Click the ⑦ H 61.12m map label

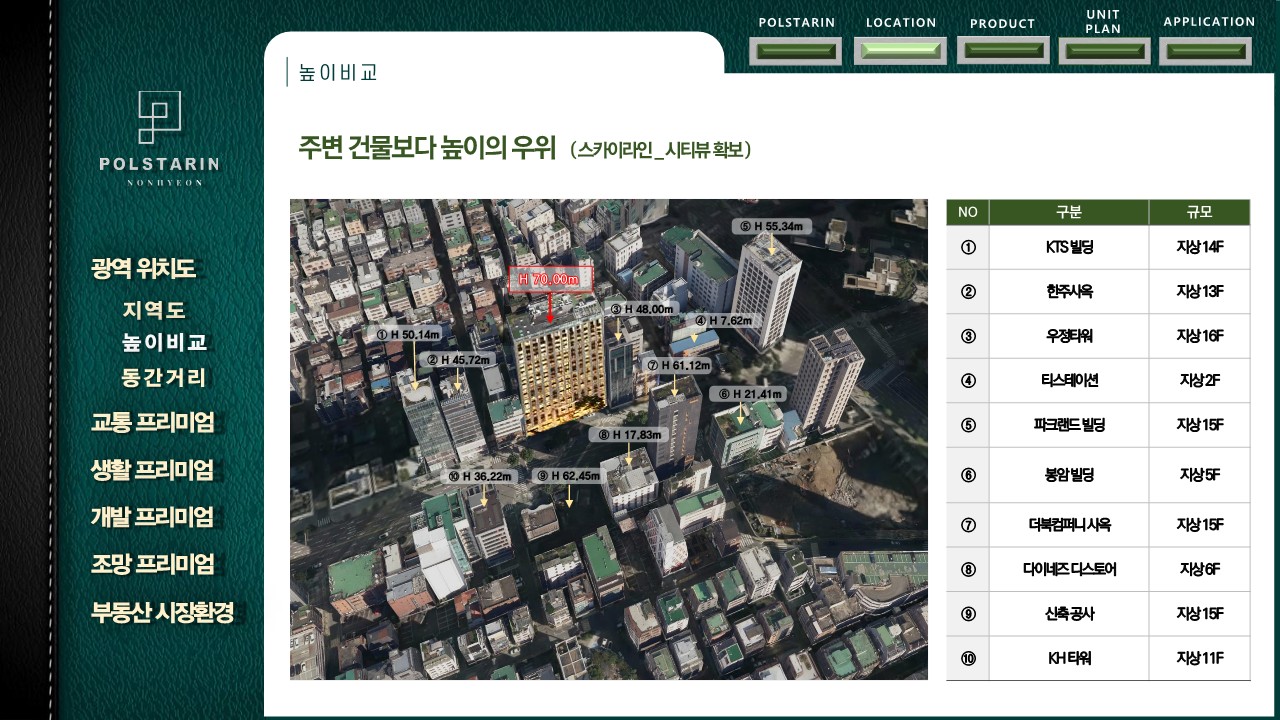coord(679,366)
